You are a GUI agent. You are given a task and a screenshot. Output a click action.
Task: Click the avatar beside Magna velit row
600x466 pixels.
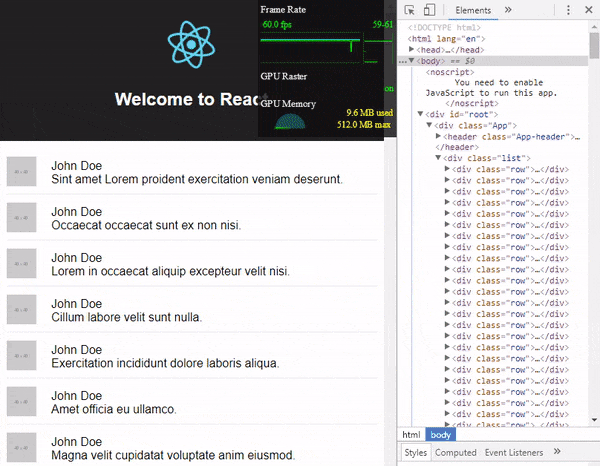point(21,447)
